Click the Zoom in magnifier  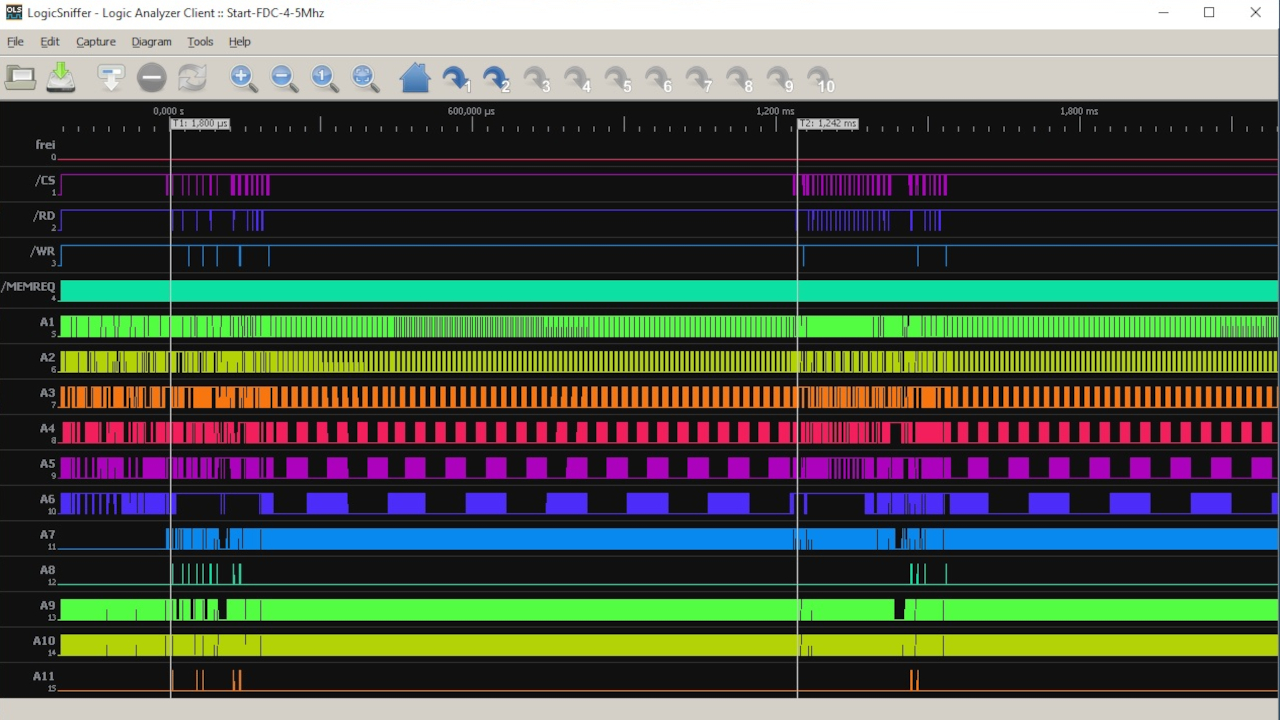coord(243,78)
